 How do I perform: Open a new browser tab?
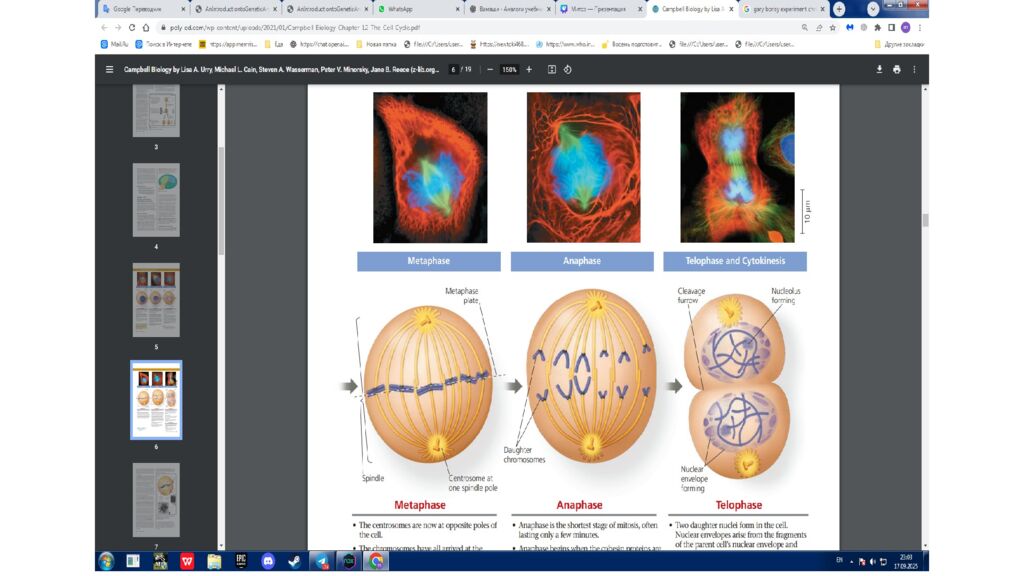point(838,9)
